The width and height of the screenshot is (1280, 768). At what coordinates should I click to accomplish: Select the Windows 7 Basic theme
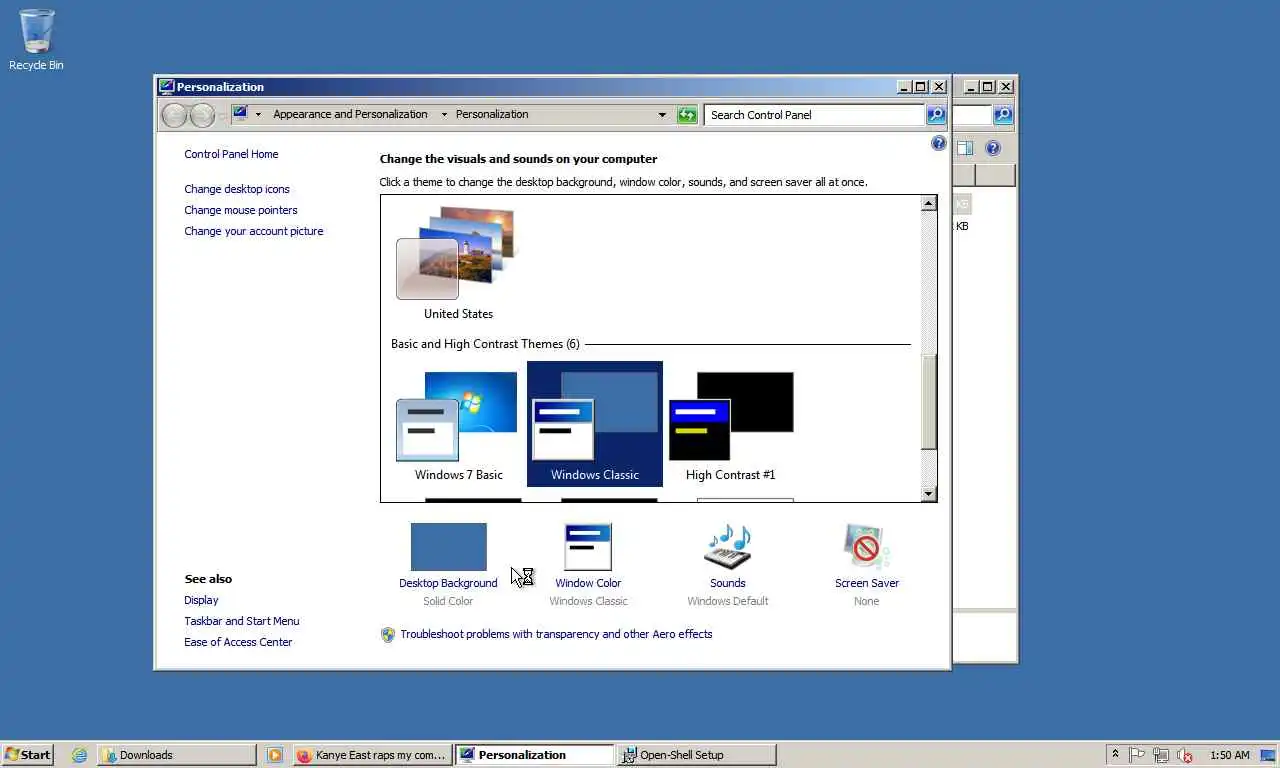click(458, 425)
